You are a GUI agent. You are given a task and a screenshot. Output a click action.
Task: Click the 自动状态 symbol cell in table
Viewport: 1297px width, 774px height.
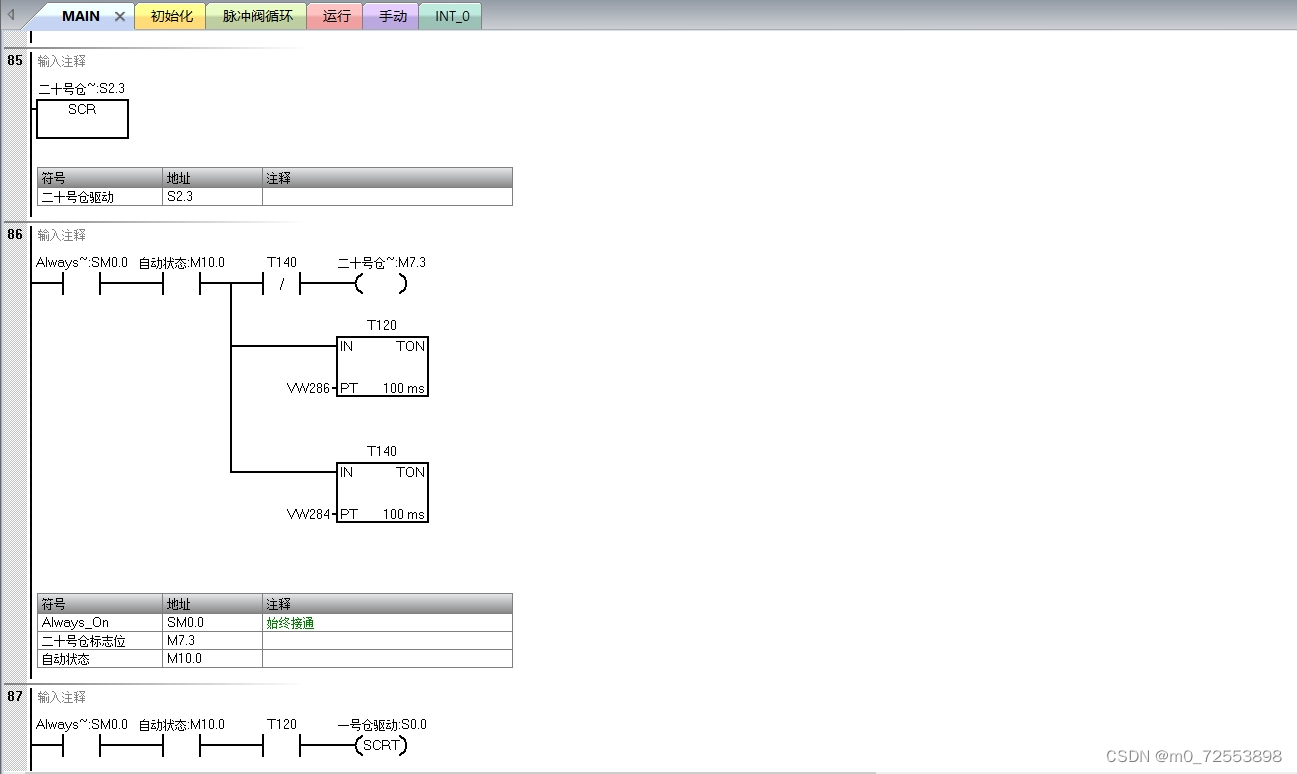pos(100,659)
